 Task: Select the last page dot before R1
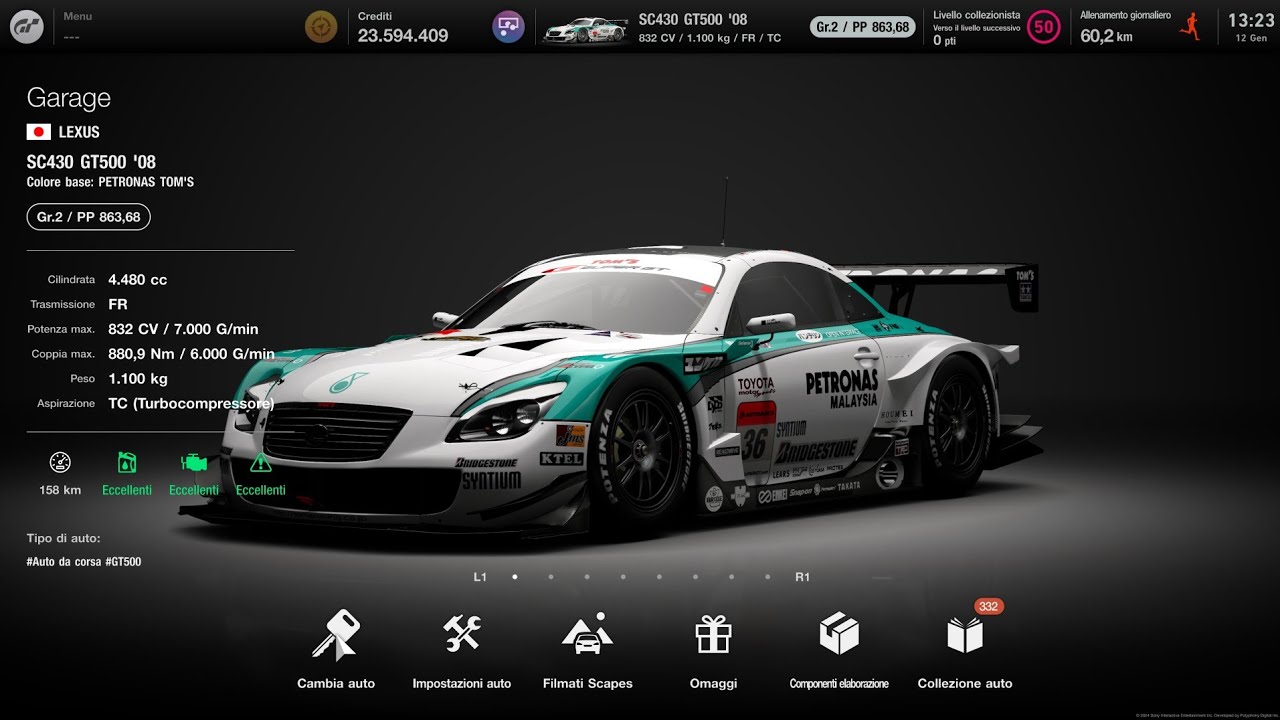(767, 577)
